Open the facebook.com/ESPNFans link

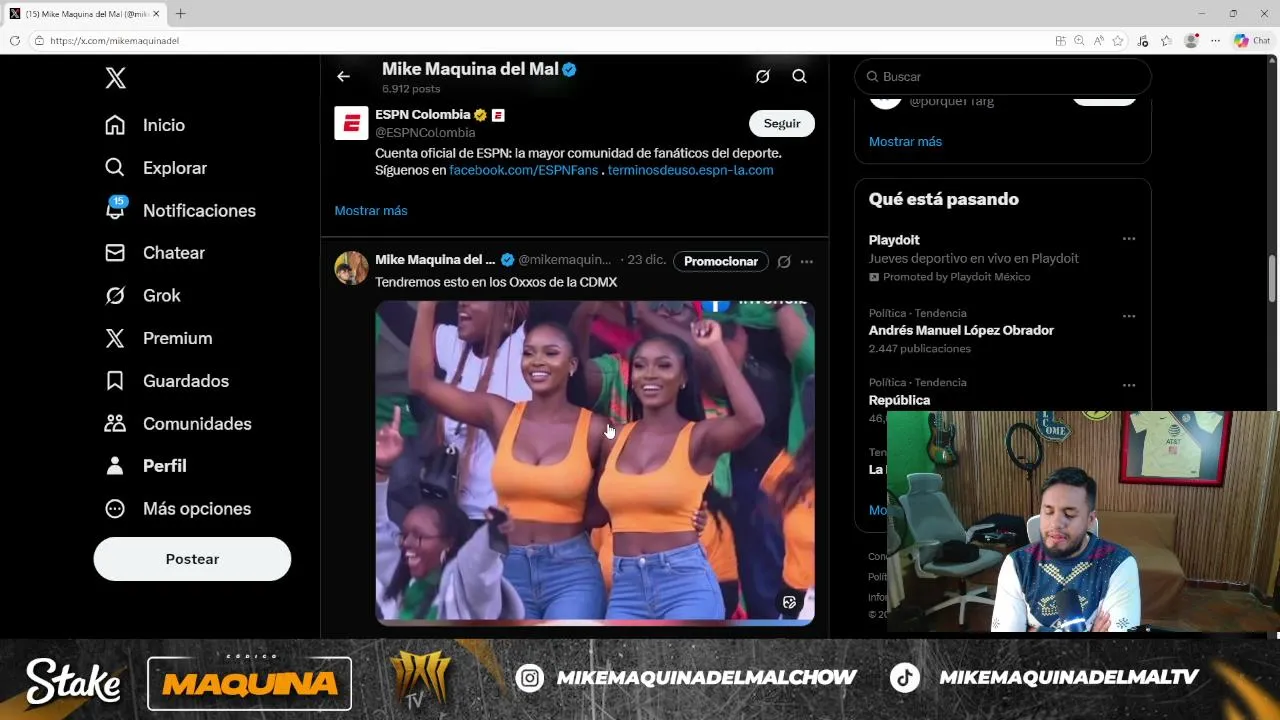[523, 170]
